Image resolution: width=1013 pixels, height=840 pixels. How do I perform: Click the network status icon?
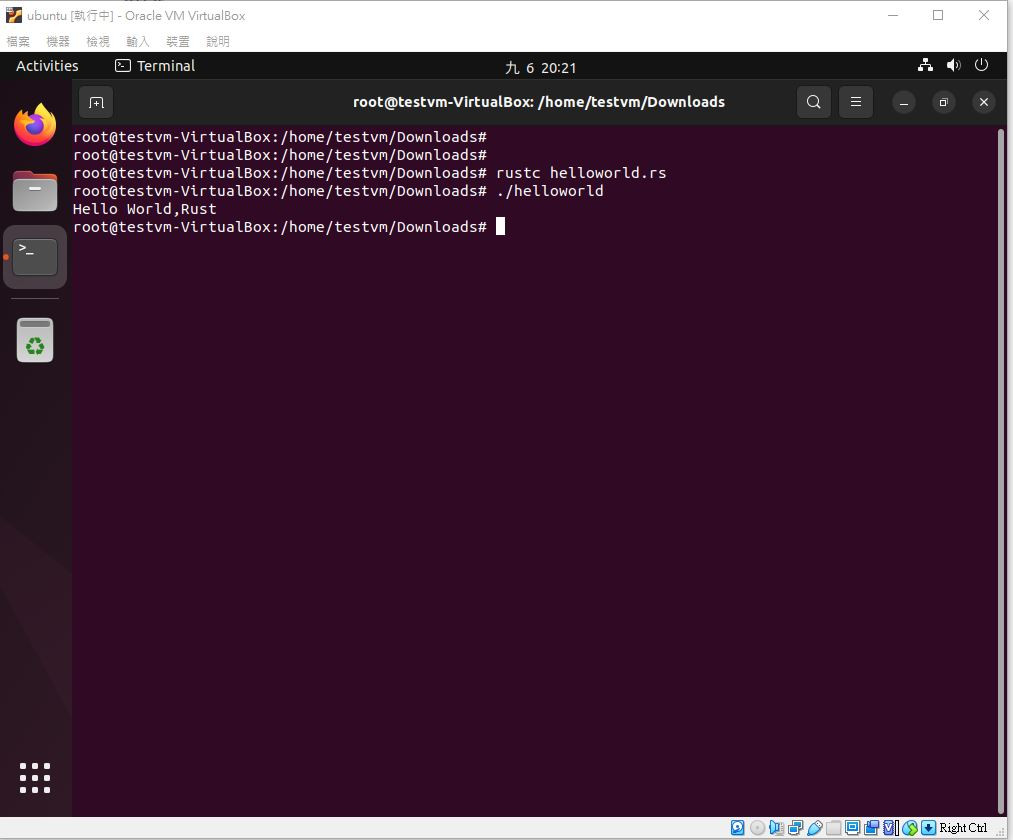point(925,65)
